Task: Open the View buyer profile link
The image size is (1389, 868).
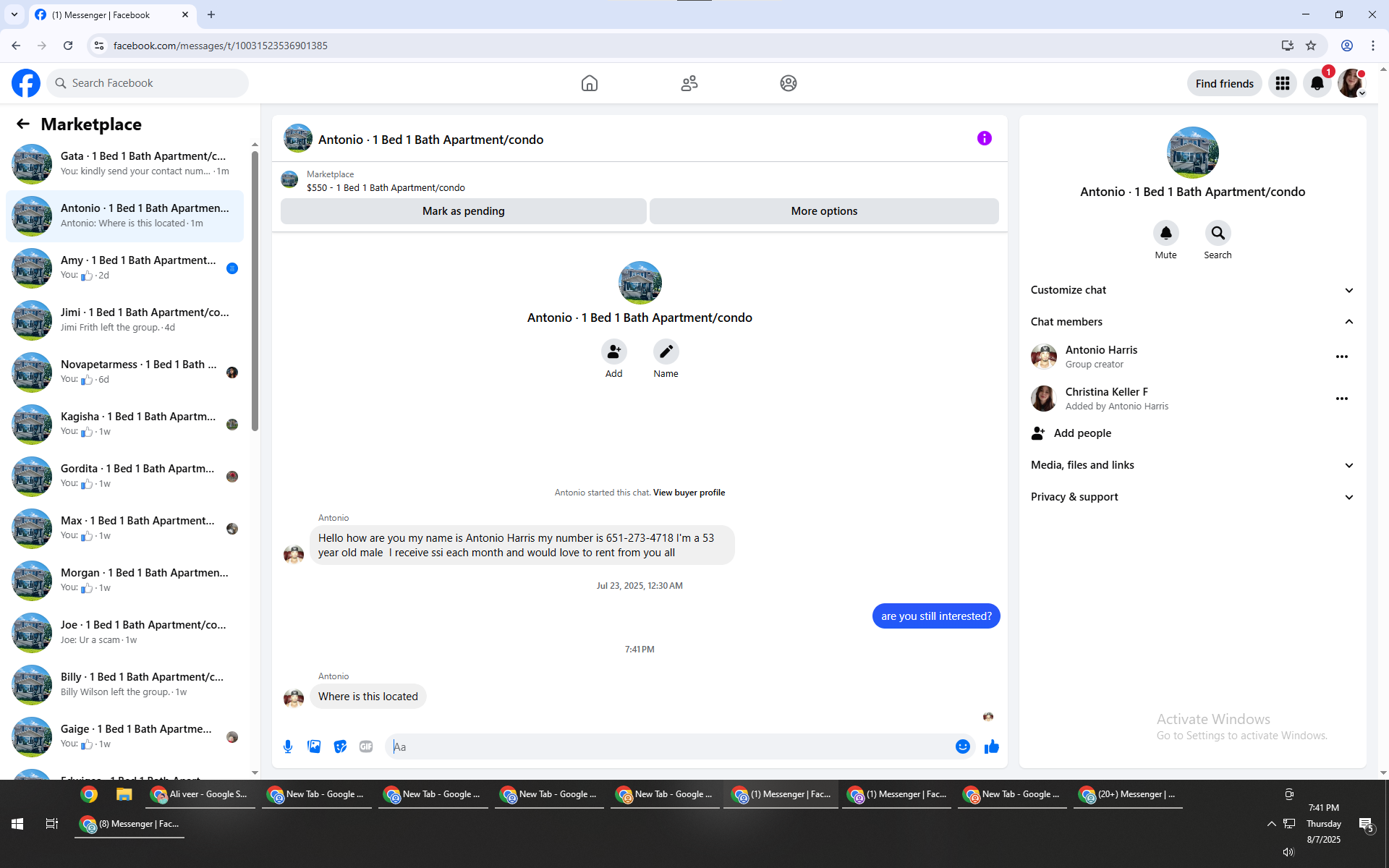Action: click(x=689, y=493)
